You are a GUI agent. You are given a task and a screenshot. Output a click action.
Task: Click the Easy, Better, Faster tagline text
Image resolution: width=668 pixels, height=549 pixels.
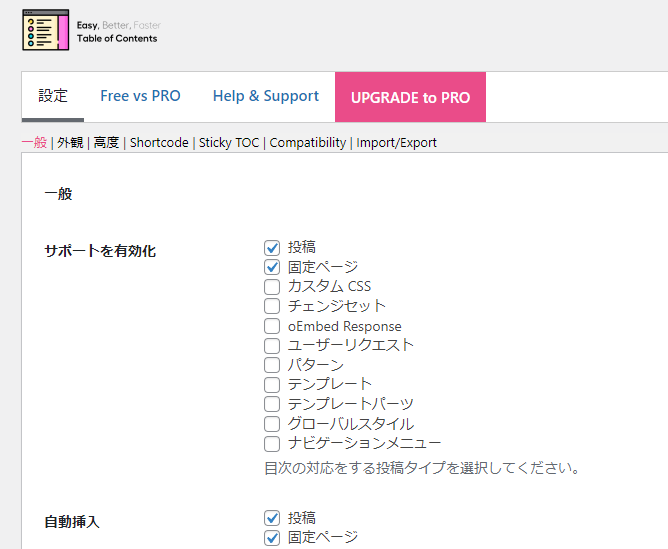[x=119, y=25]
